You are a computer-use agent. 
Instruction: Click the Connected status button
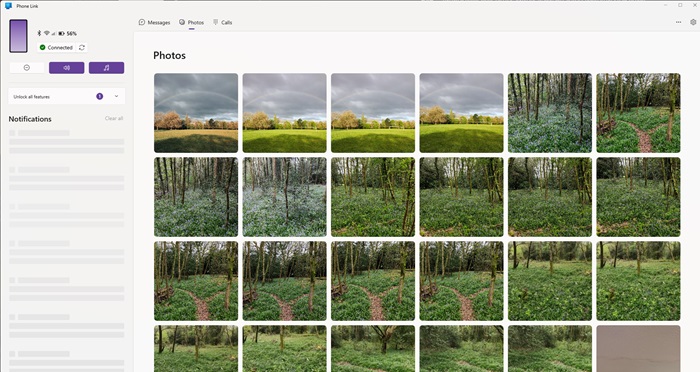click(x=57, y=47)
